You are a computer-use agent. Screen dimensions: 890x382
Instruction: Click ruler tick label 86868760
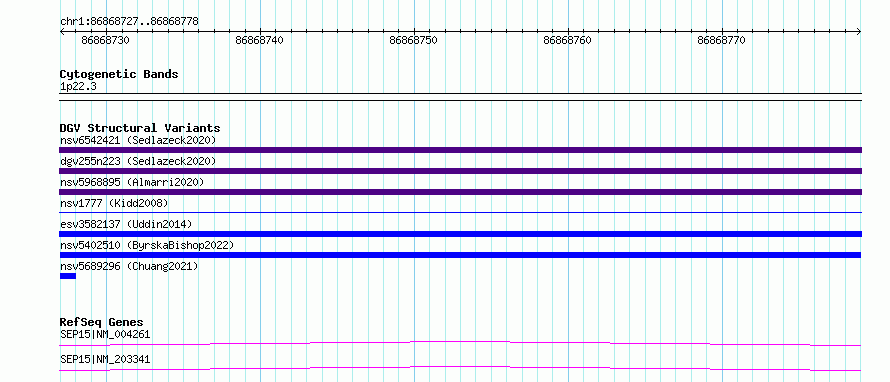click(568, 40)
